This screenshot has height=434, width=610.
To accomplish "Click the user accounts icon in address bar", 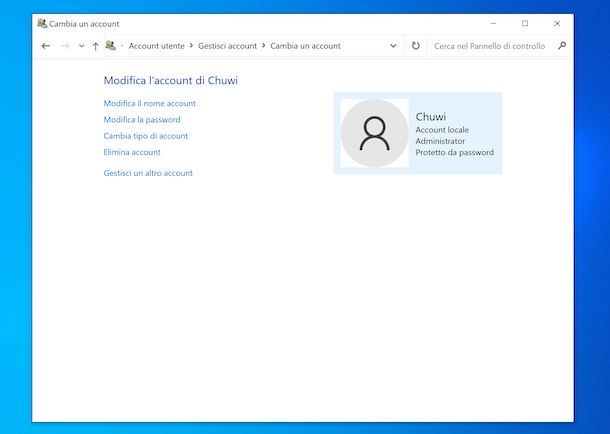I will pos(110,46).
